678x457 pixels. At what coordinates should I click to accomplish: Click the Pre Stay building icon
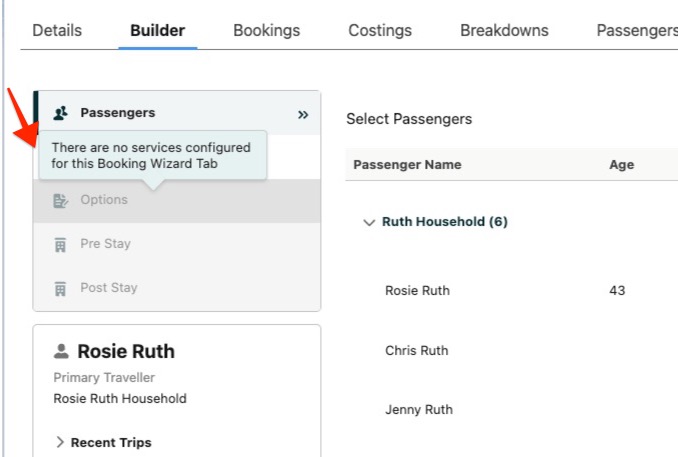61,244
